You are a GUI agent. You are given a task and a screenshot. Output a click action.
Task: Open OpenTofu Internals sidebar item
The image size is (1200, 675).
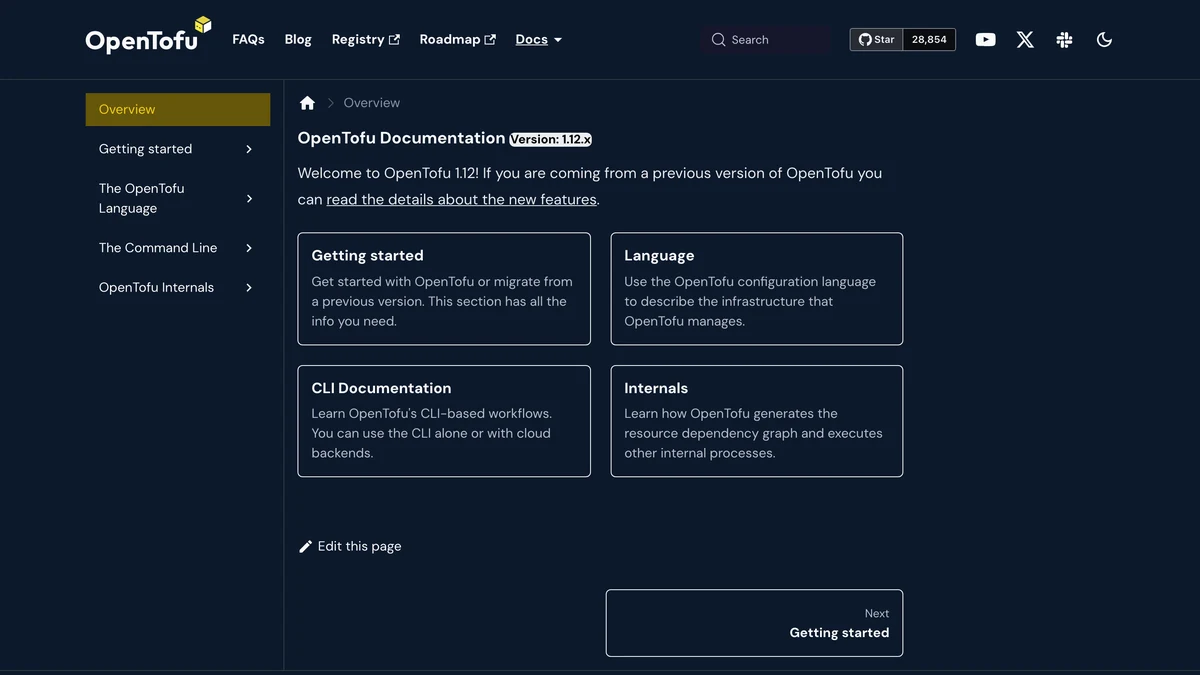156,287
